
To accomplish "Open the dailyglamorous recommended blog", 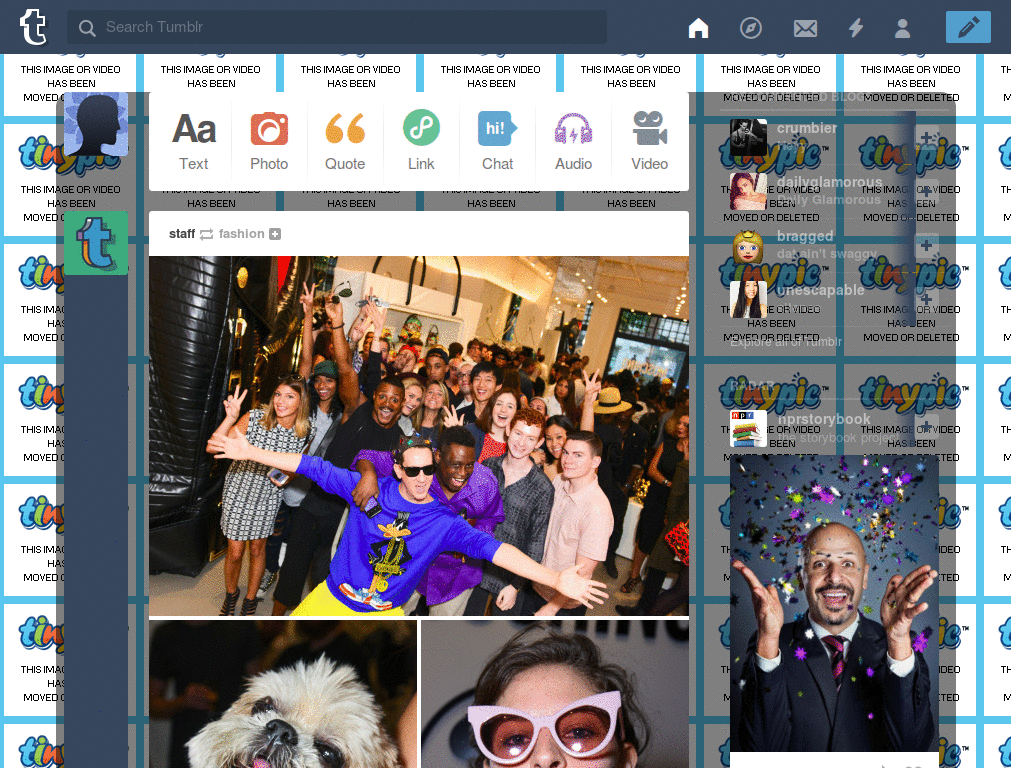I will coord(829,182).
